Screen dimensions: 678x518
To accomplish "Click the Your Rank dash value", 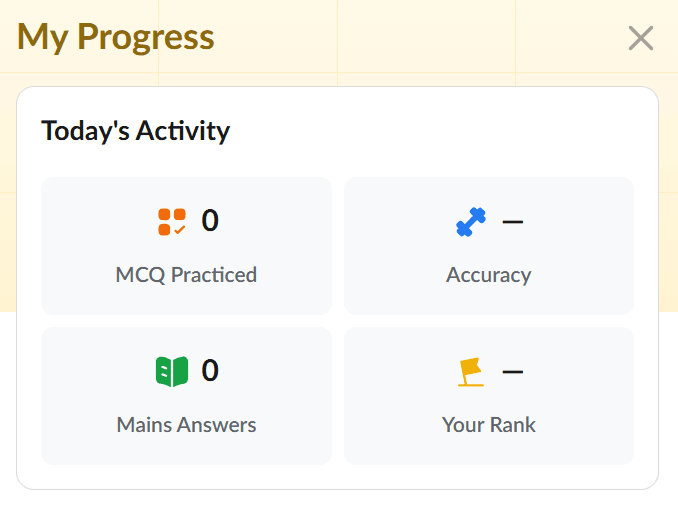I will (513, 372).
